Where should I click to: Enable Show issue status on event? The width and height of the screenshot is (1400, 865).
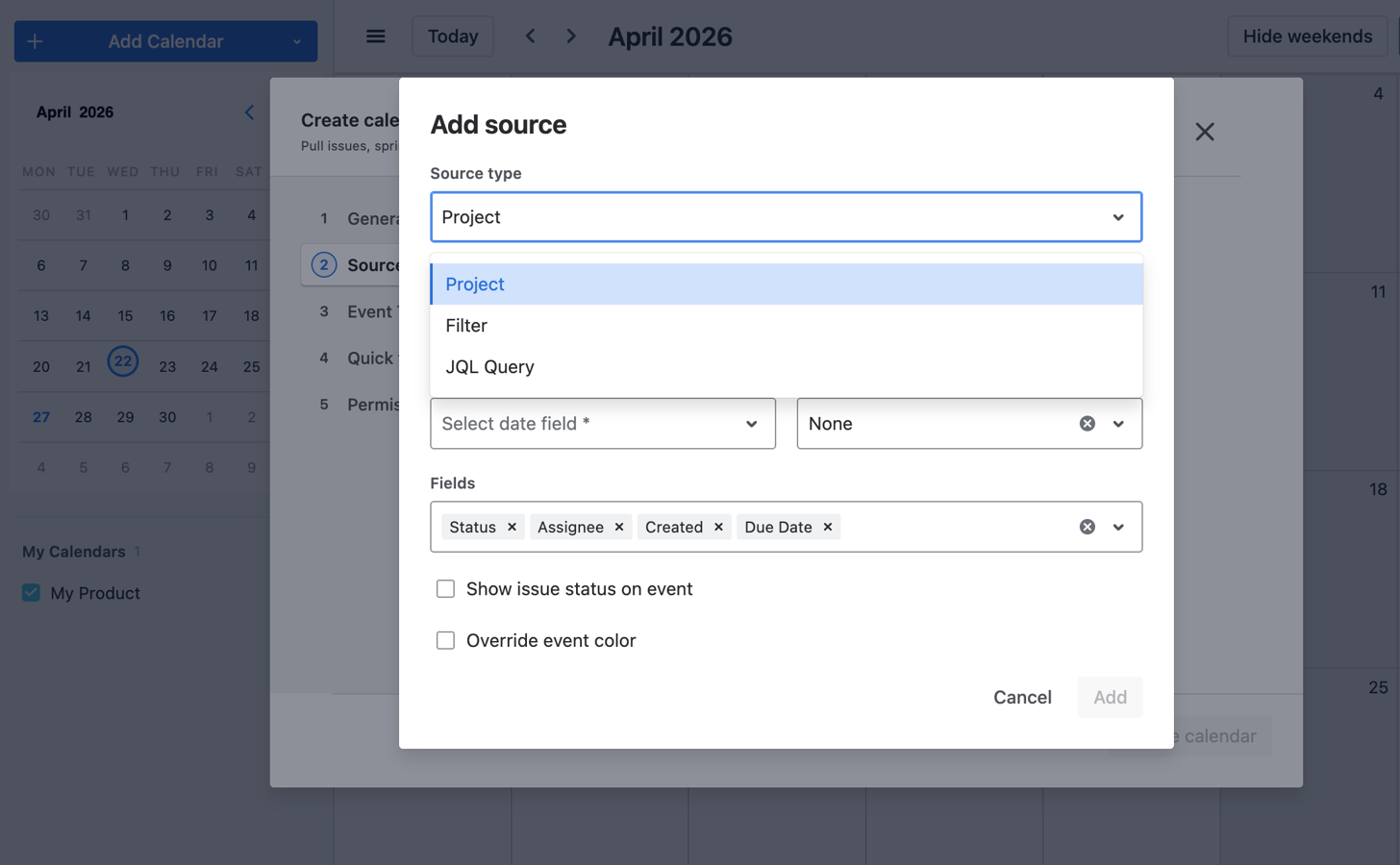(x=445, y=589)
